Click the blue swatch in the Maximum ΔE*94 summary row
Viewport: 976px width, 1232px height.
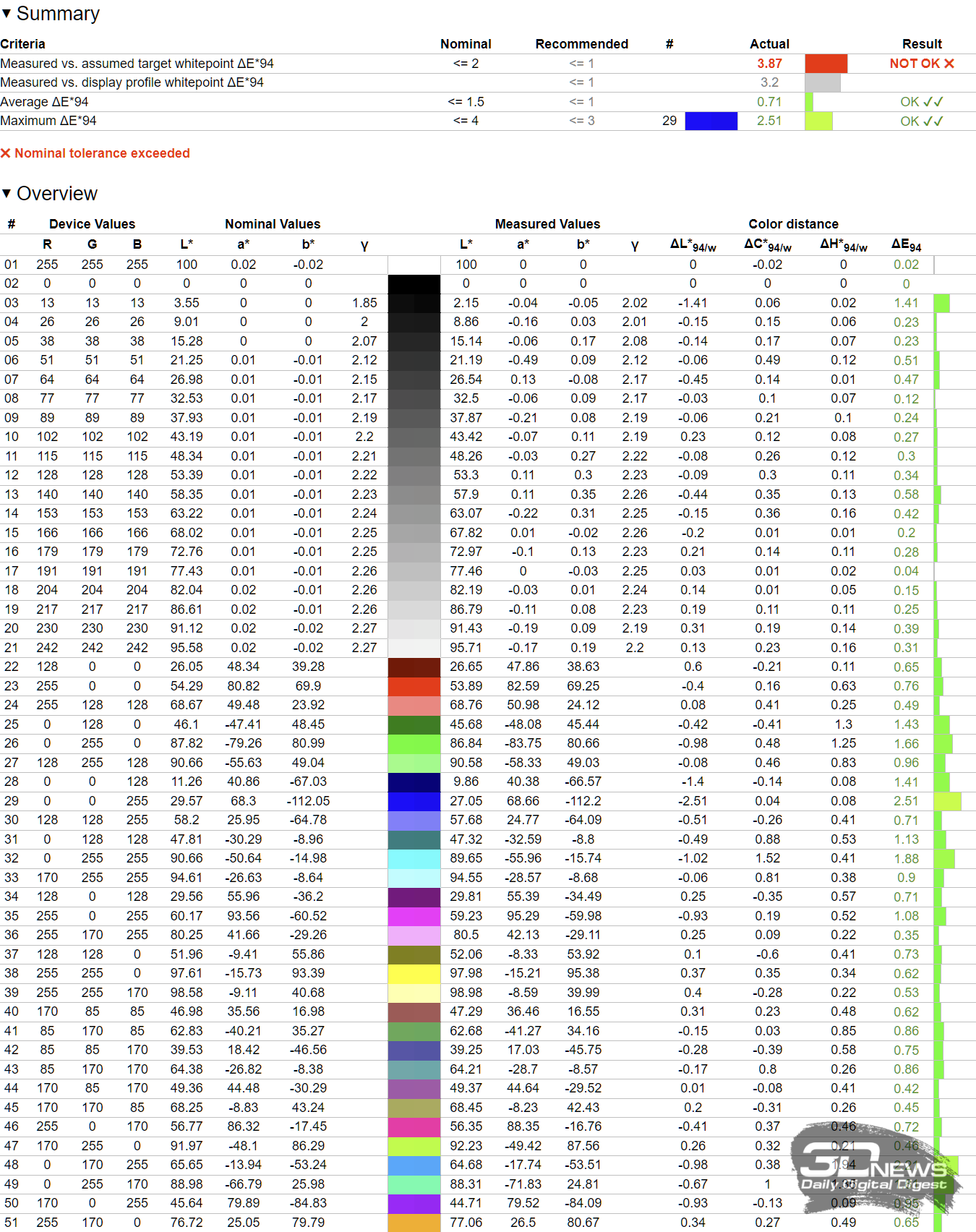pos(711,121)
